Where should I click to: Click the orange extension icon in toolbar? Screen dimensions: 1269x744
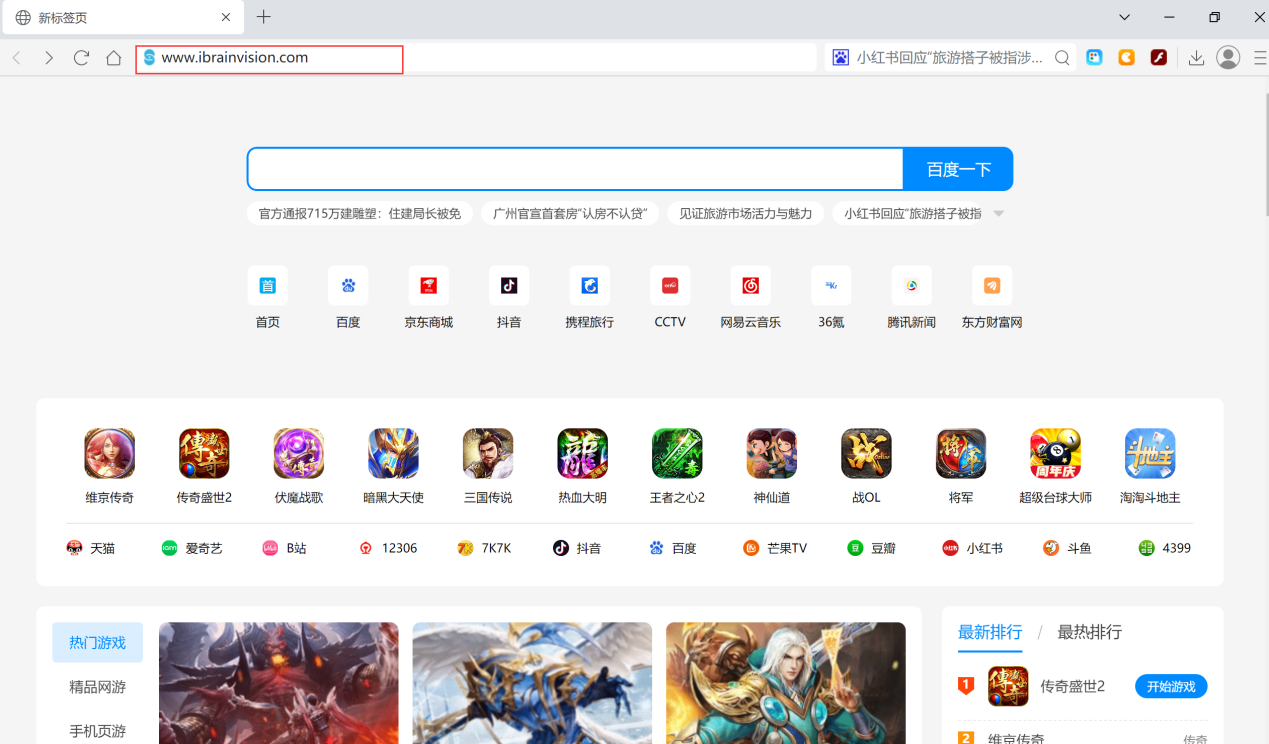point(1127,58)
